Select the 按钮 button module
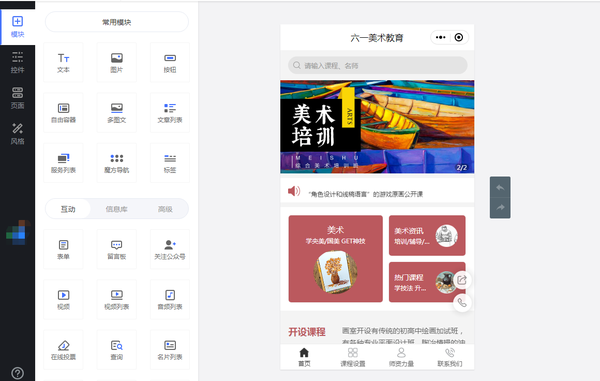This screenshot has height=381, width=600. tap(170, 63)
